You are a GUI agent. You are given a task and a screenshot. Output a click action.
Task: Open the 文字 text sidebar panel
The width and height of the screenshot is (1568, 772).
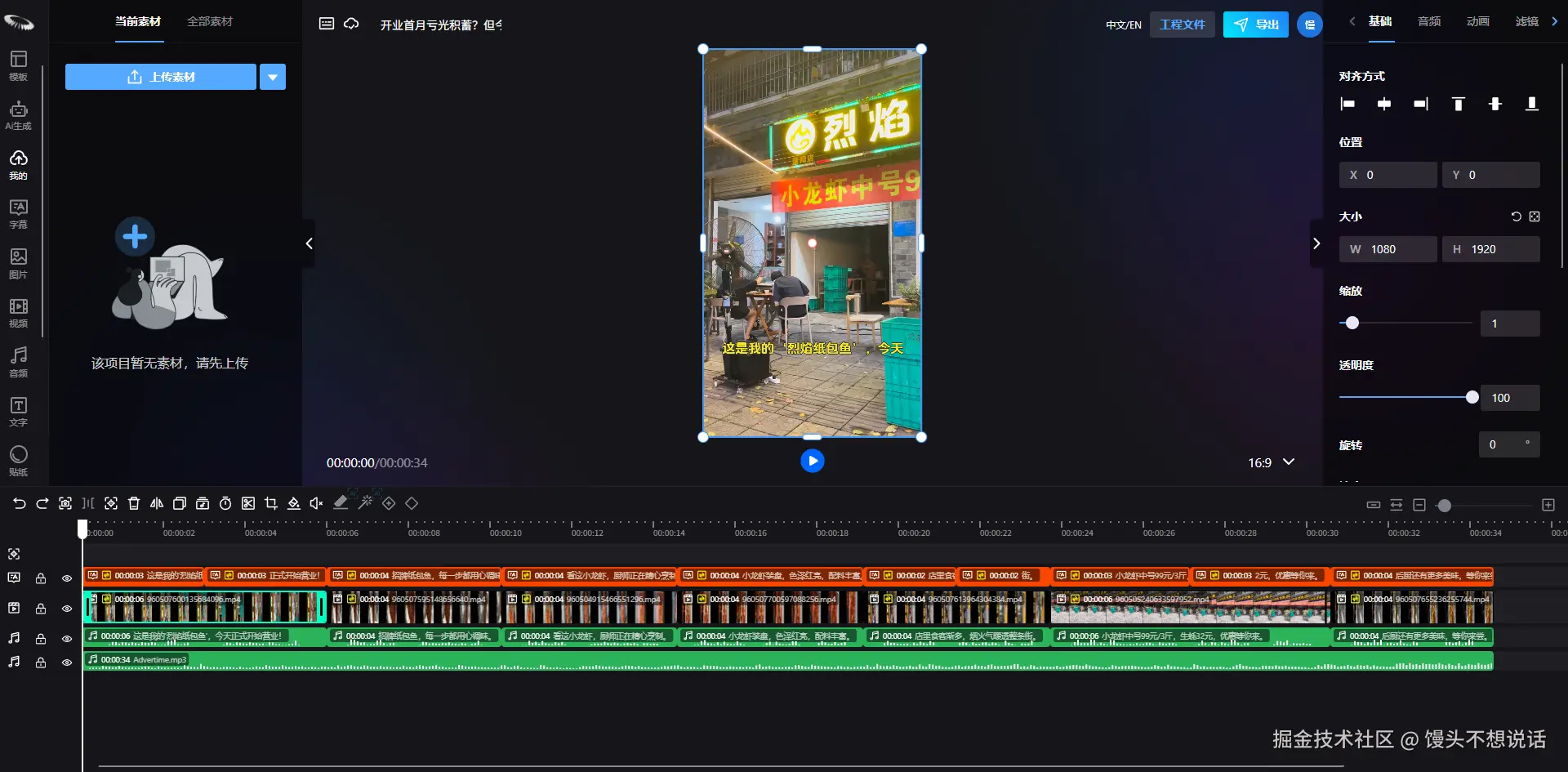(18, 412)
